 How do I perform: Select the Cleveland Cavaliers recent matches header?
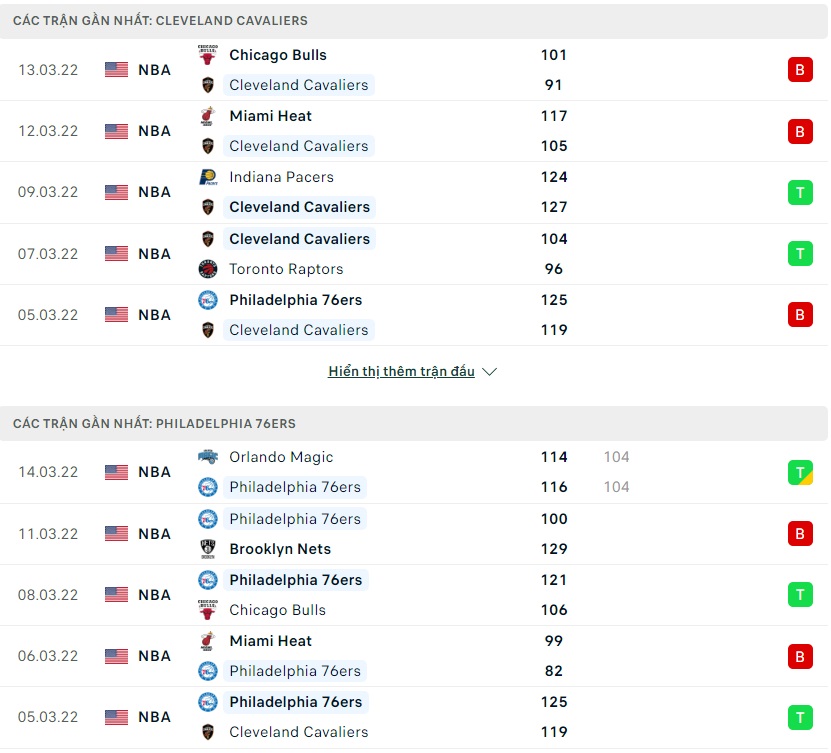160,20
